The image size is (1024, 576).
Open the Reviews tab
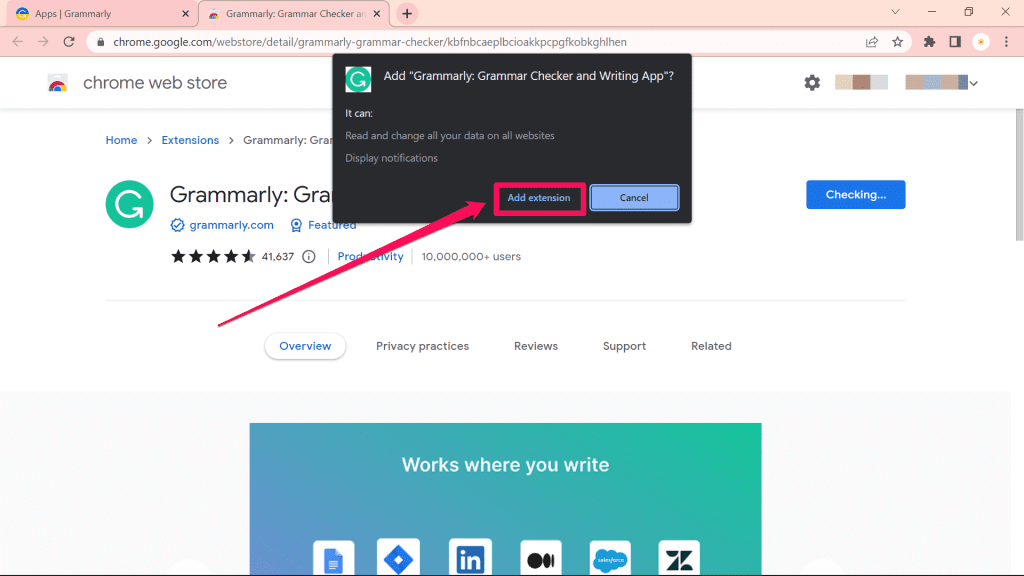pyautogui.click(x=535, y=345)
